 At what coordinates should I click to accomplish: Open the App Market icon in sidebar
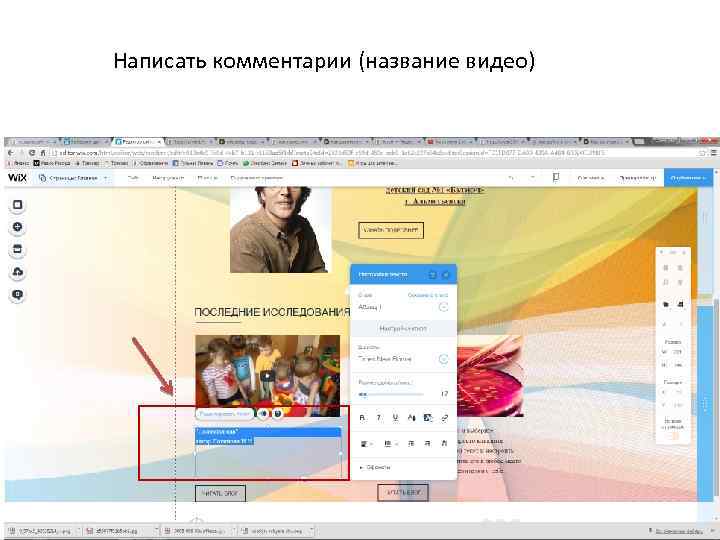[x=17, y=249]
